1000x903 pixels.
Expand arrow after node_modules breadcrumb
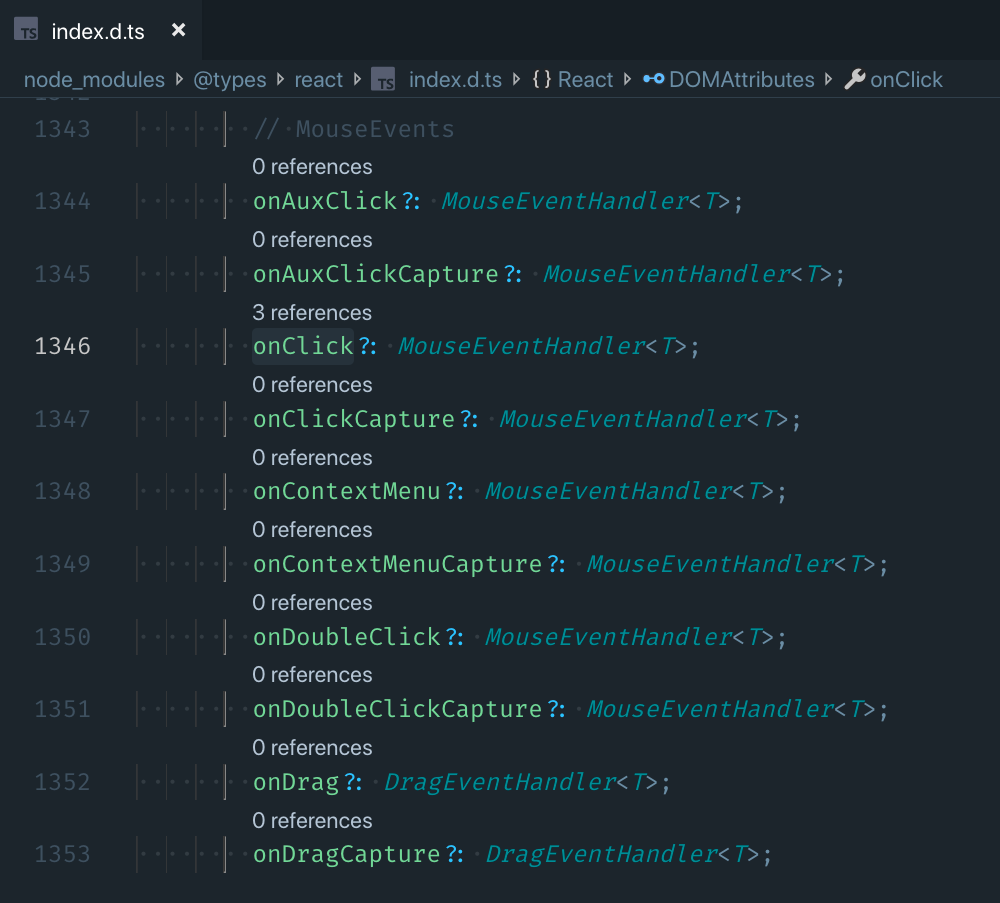point(179,79)
